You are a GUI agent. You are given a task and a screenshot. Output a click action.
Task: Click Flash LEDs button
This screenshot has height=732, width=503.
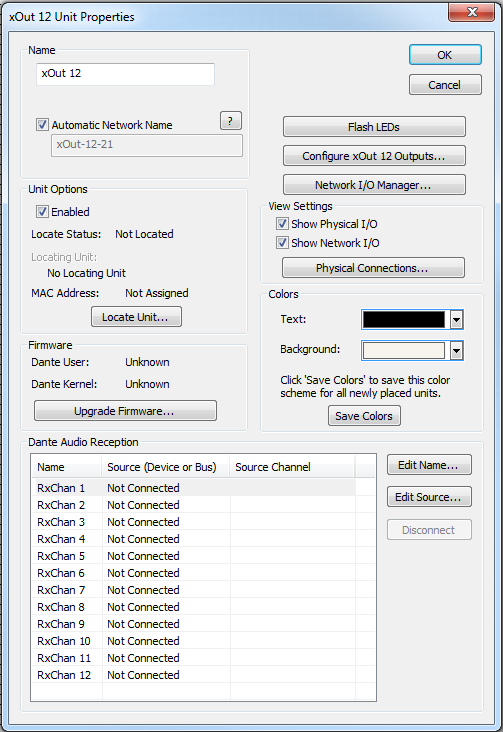[x=374, y=127]
